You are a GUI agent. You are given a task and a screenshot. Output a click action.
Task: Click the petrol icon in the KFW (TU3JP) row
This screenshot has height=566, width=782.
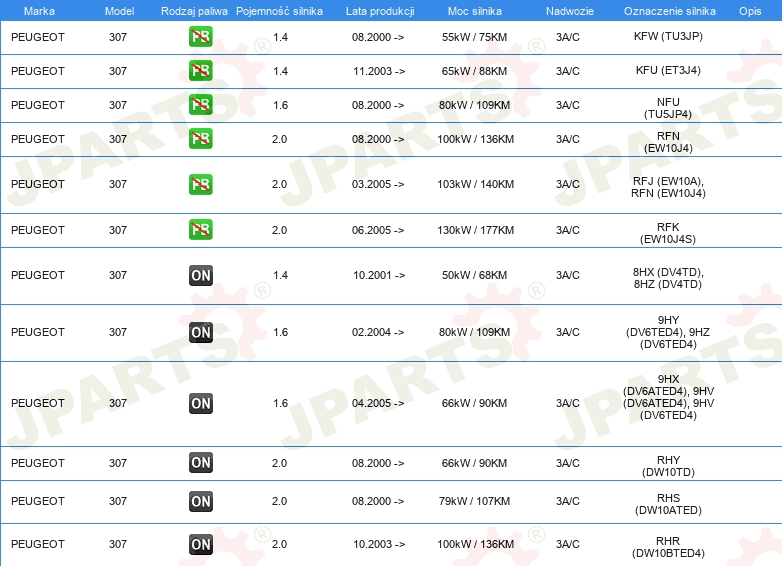pyautogui.click(x=200, y=37)
